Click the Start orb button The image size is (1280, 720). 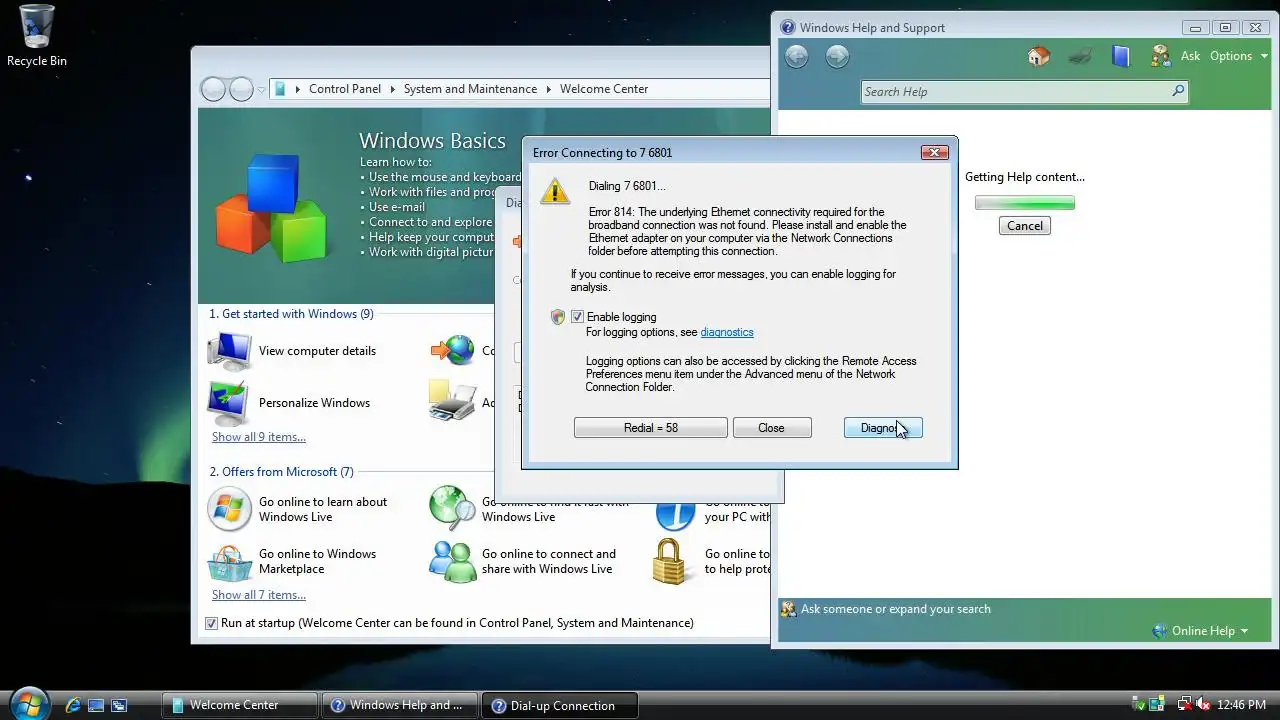click(28, 703)
